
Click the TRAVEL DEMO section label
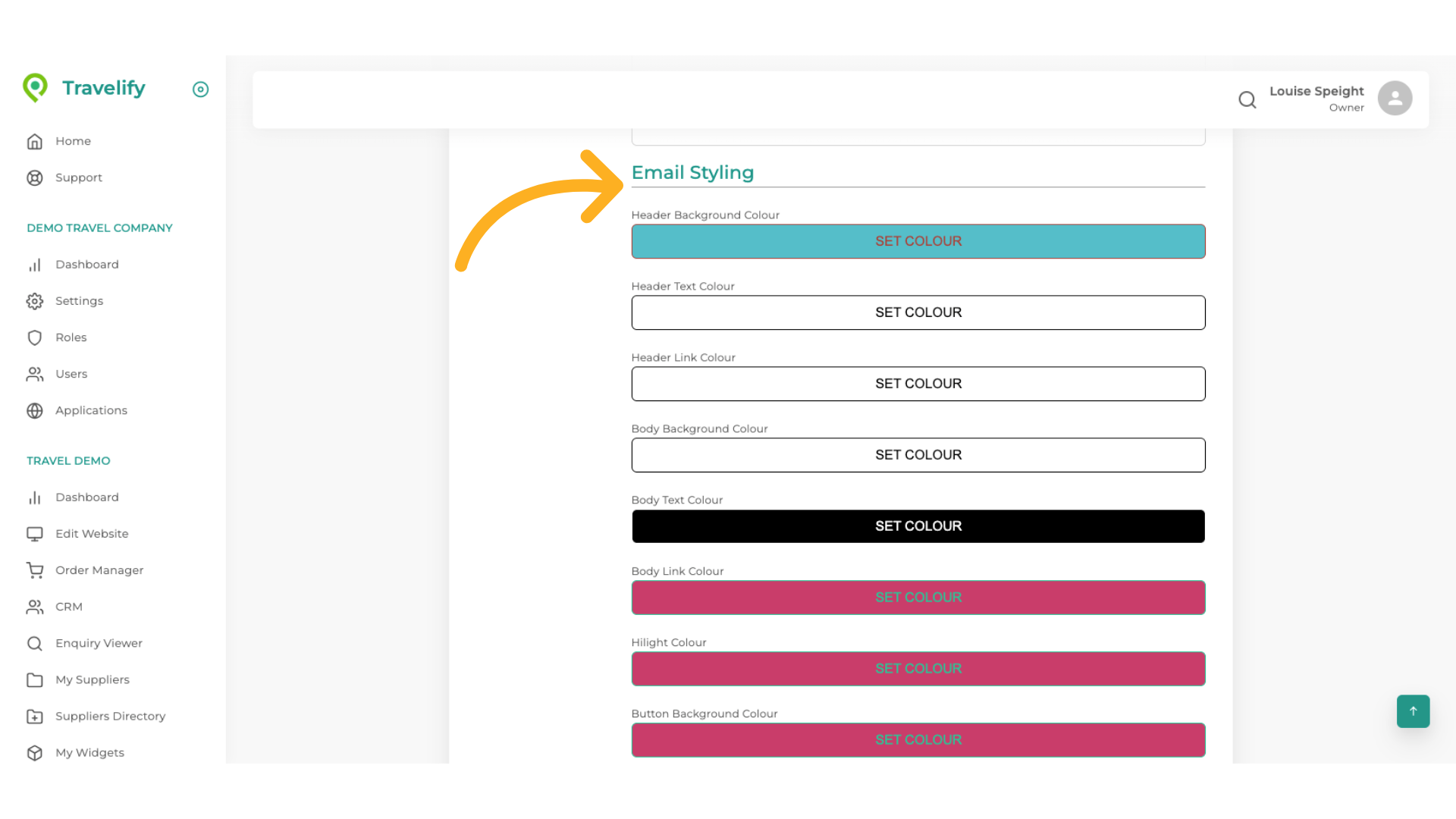click(68, 461)
